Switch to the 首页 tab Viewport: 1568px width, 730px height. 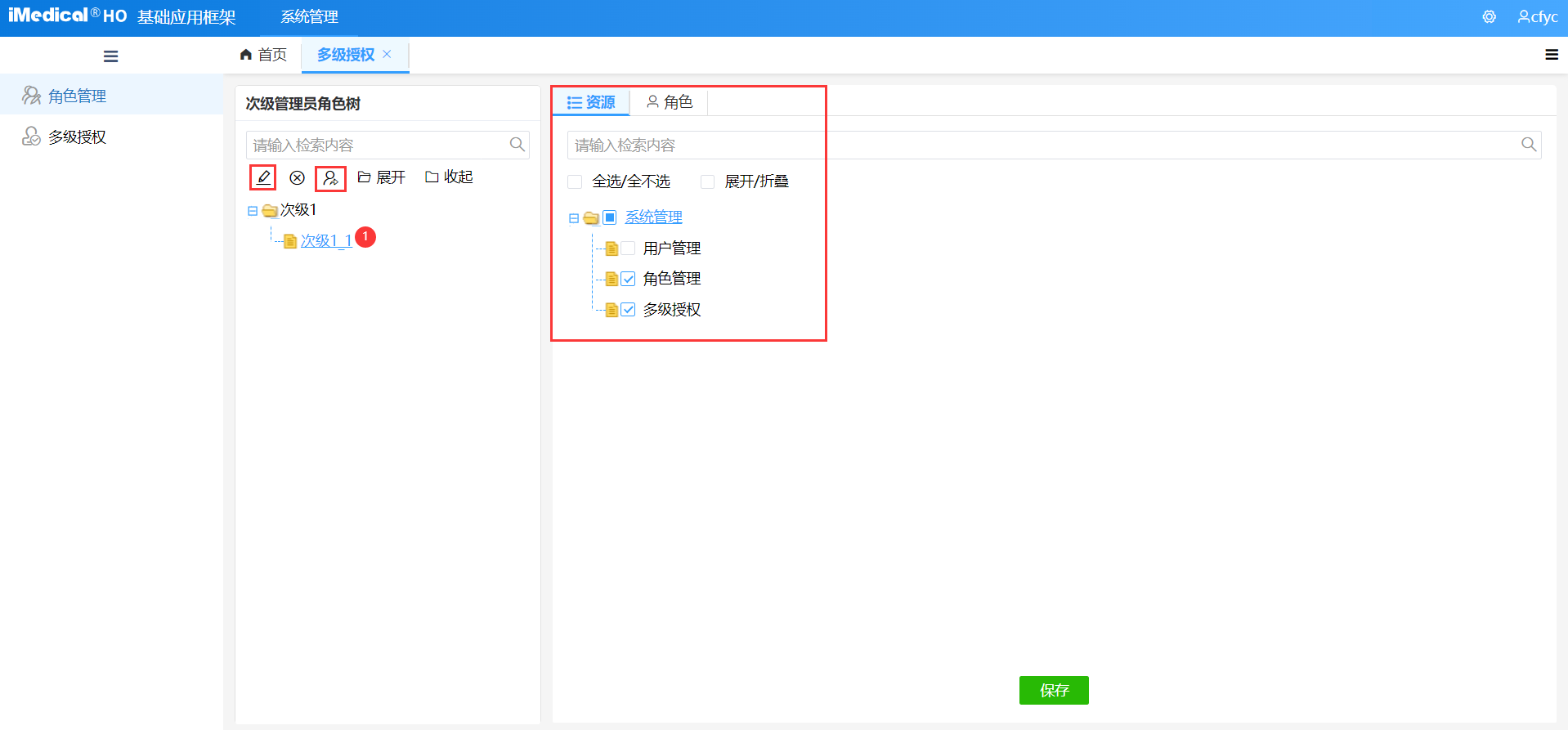coord(263,55)
